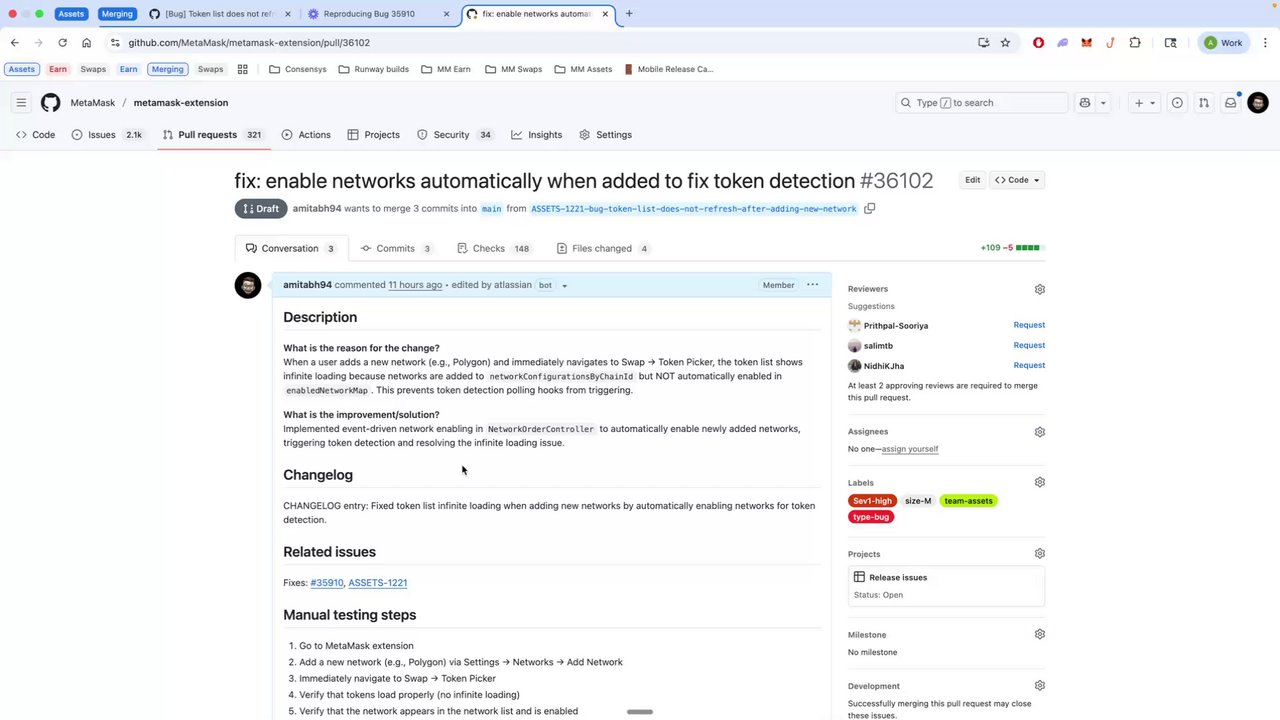1280x720 pixels.
Task: Open the Insights tab
Action: (x=537, y=135)
